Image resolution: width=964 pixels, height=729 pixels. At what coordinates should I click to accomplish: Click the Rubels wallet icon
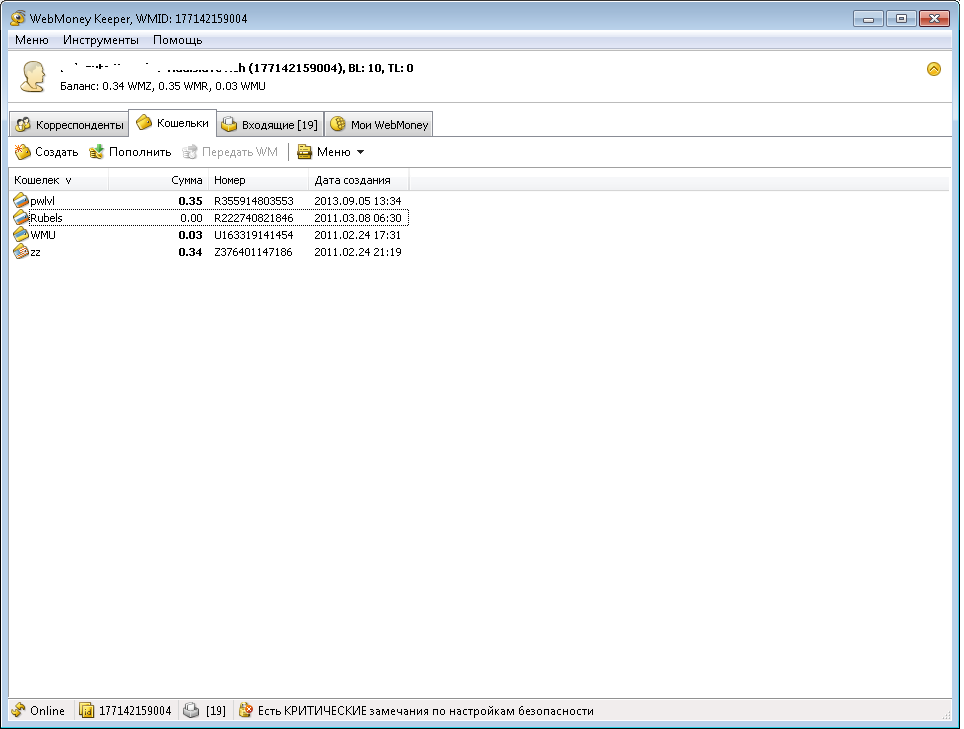(x=21, y=218)
